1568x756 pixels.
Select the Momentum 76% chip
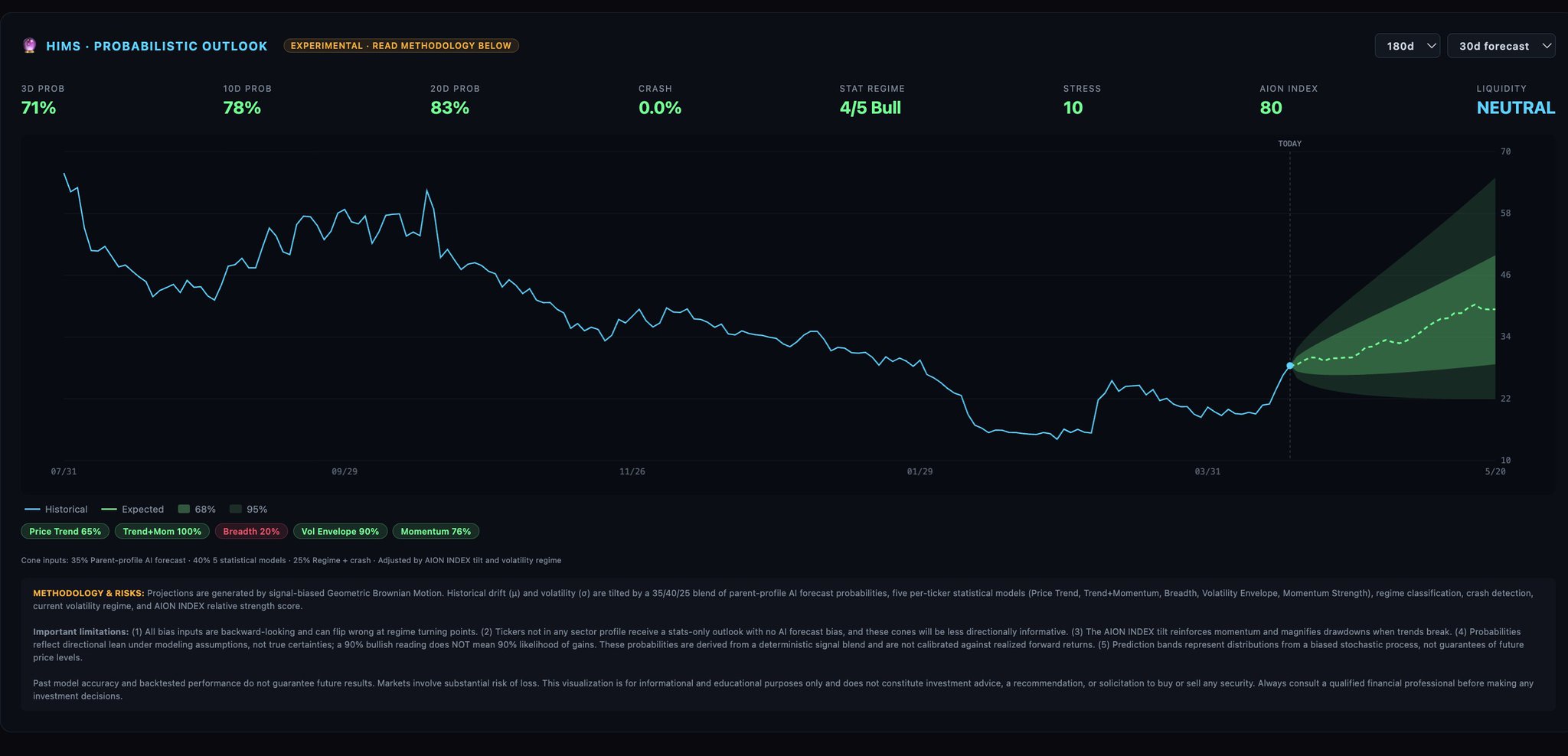[x=436, y=532]
